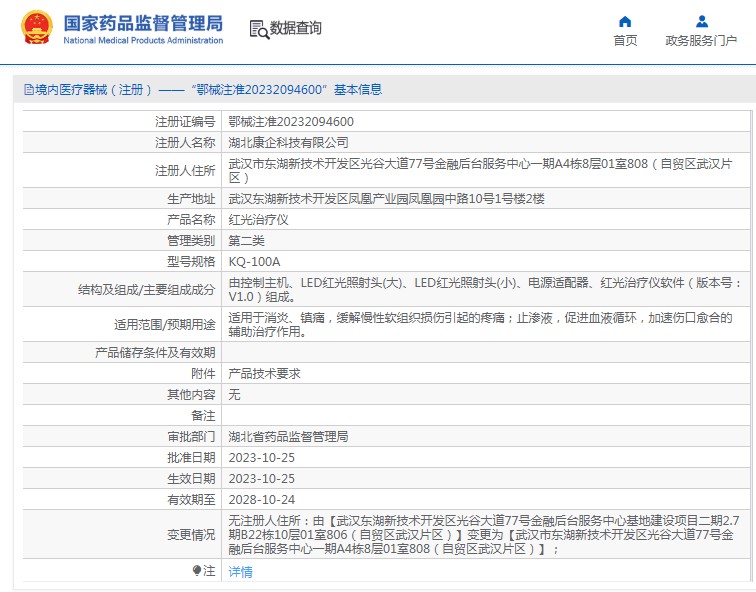
Task: Open the 详情 details link
Action: coord(240,572)
